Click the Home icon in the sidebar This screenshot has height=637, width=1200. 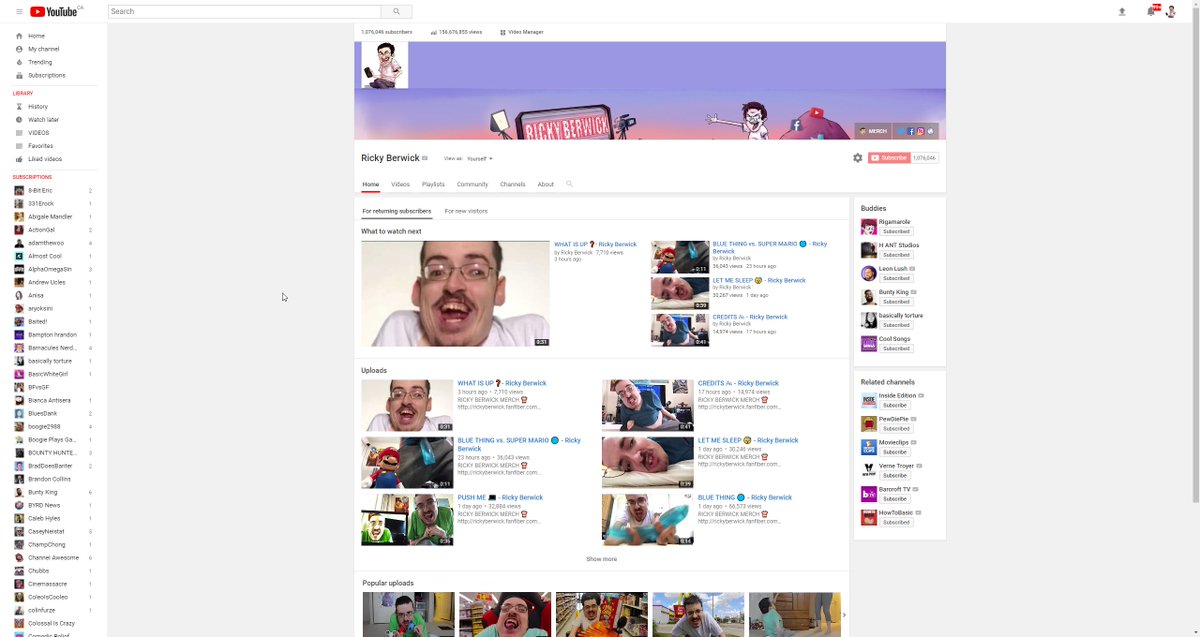coord(19,36)
